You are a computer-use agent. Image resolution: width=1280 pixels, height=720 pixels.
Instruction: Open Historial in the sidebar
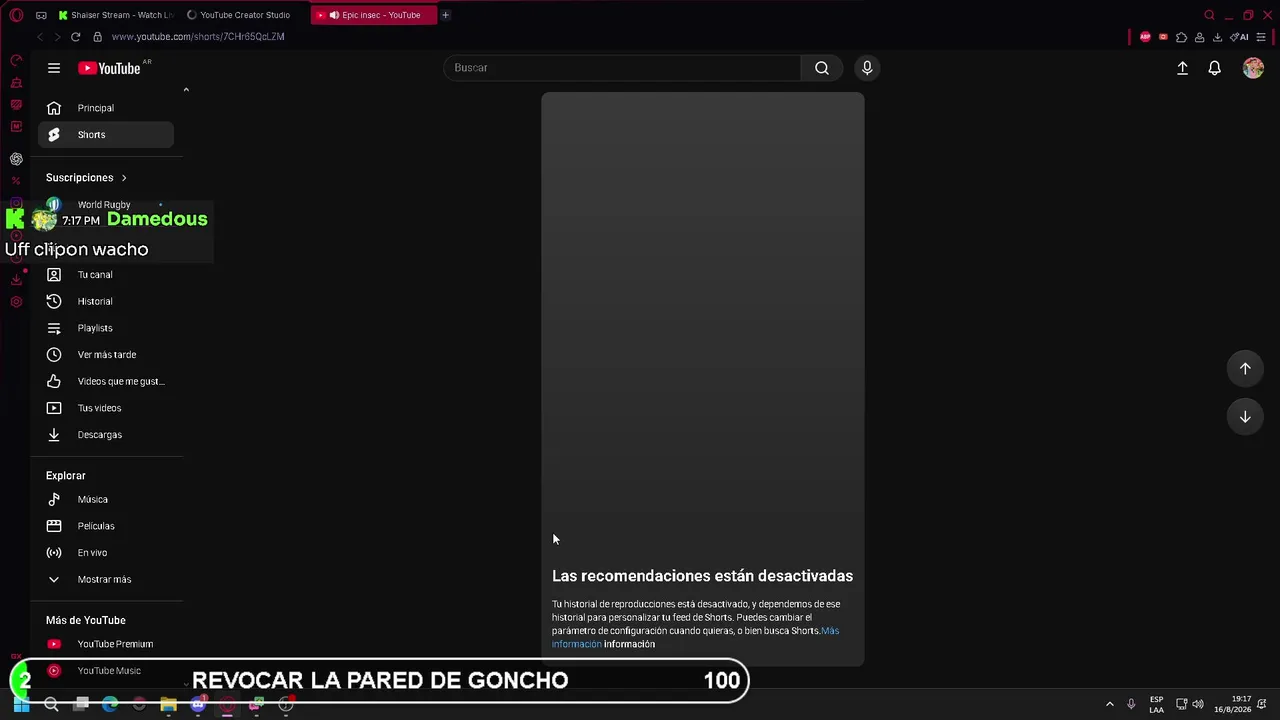point(105,302)
